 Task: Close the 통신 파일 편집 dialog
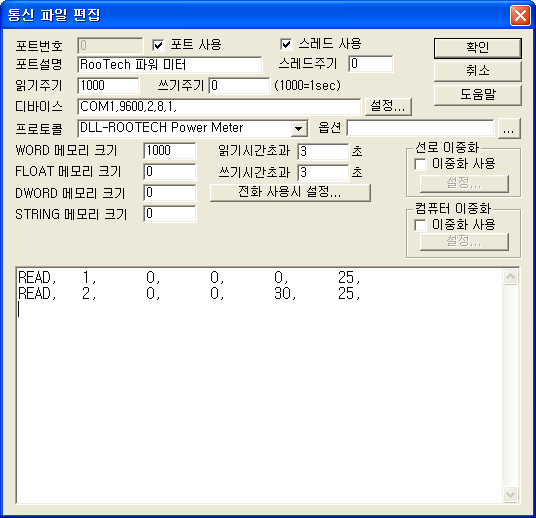[520, 15]
